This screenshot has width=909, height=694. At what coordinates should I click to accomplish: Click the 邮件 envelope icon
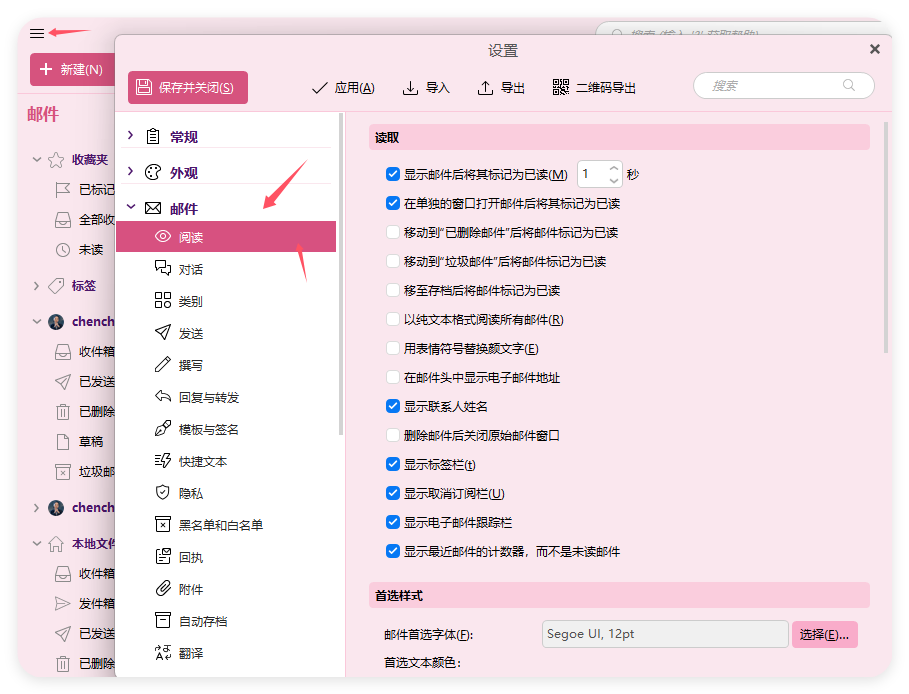[x=153, y=208]
